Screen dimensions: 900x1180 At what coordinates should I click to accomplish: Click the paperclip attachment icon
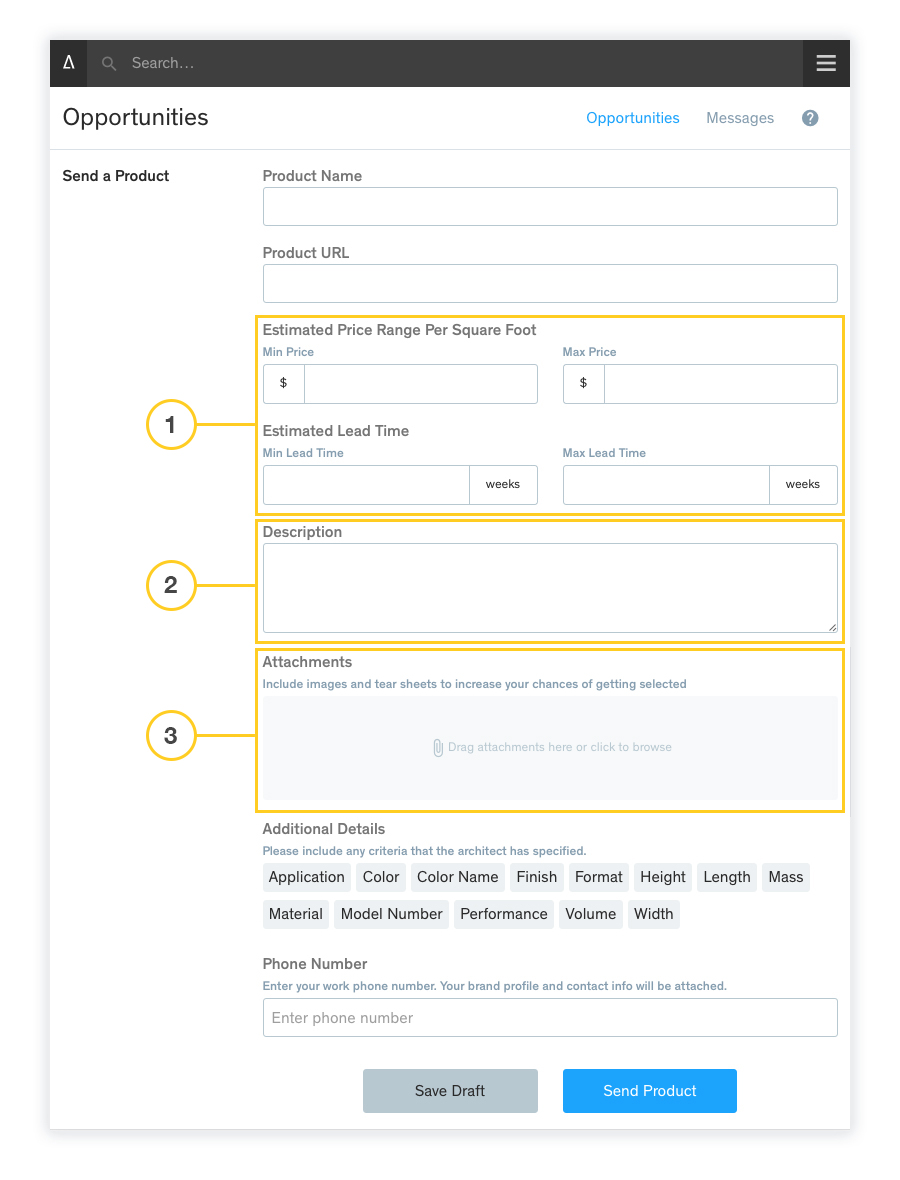click(x=438, y=748)
